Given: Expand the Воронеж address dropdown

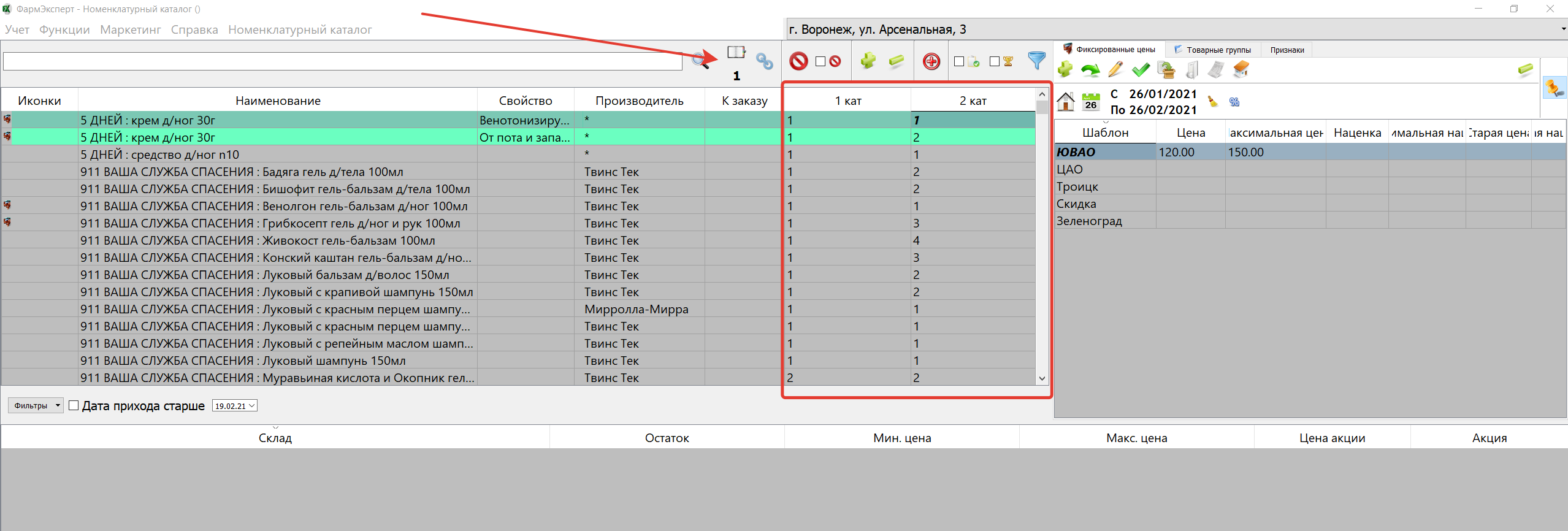Looking at the screenshot, I should tap(1562, 29).
